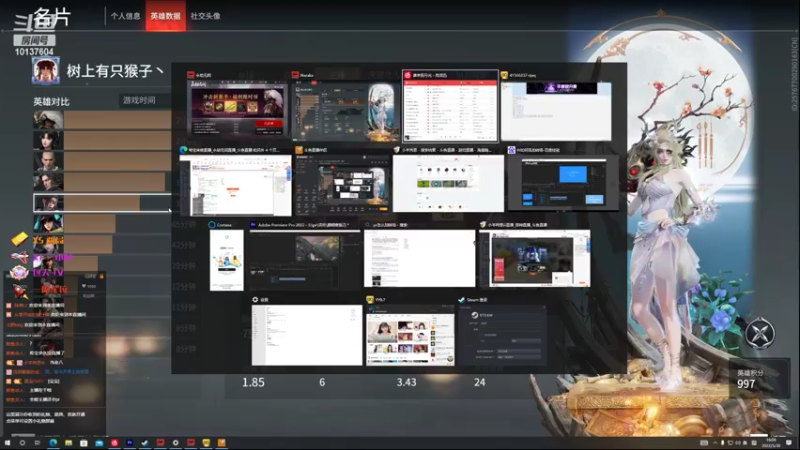
Task: Open the Cortana window thumbnail
Action: click(x=227, y=260)
